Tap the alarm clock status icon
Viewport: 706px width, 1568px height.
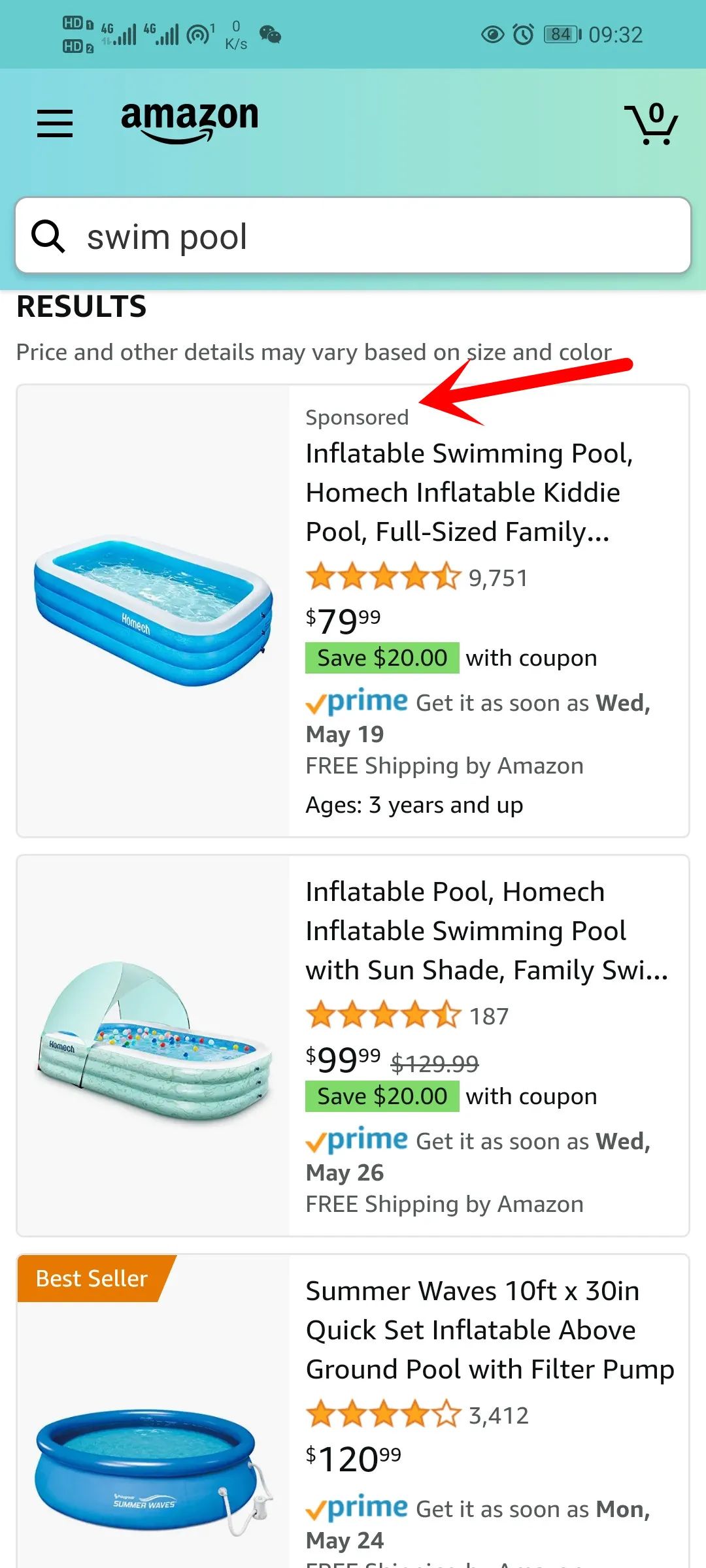pos(523,34)
